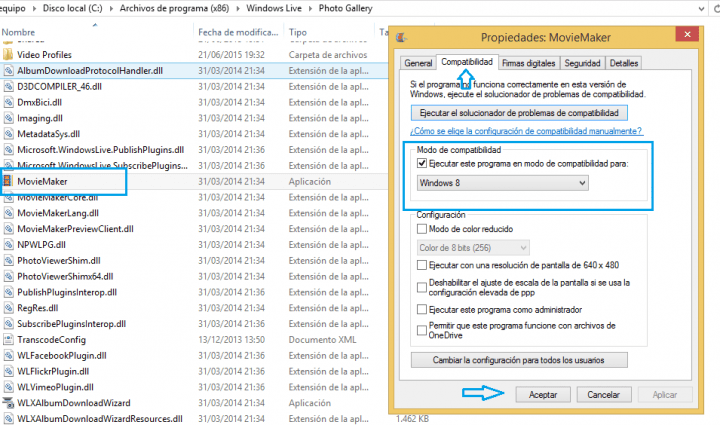Click the WLXAlbumDownloadWizard application icon
Screen dimensions: 720x425
pyautogui.click(x=8, y=403)
